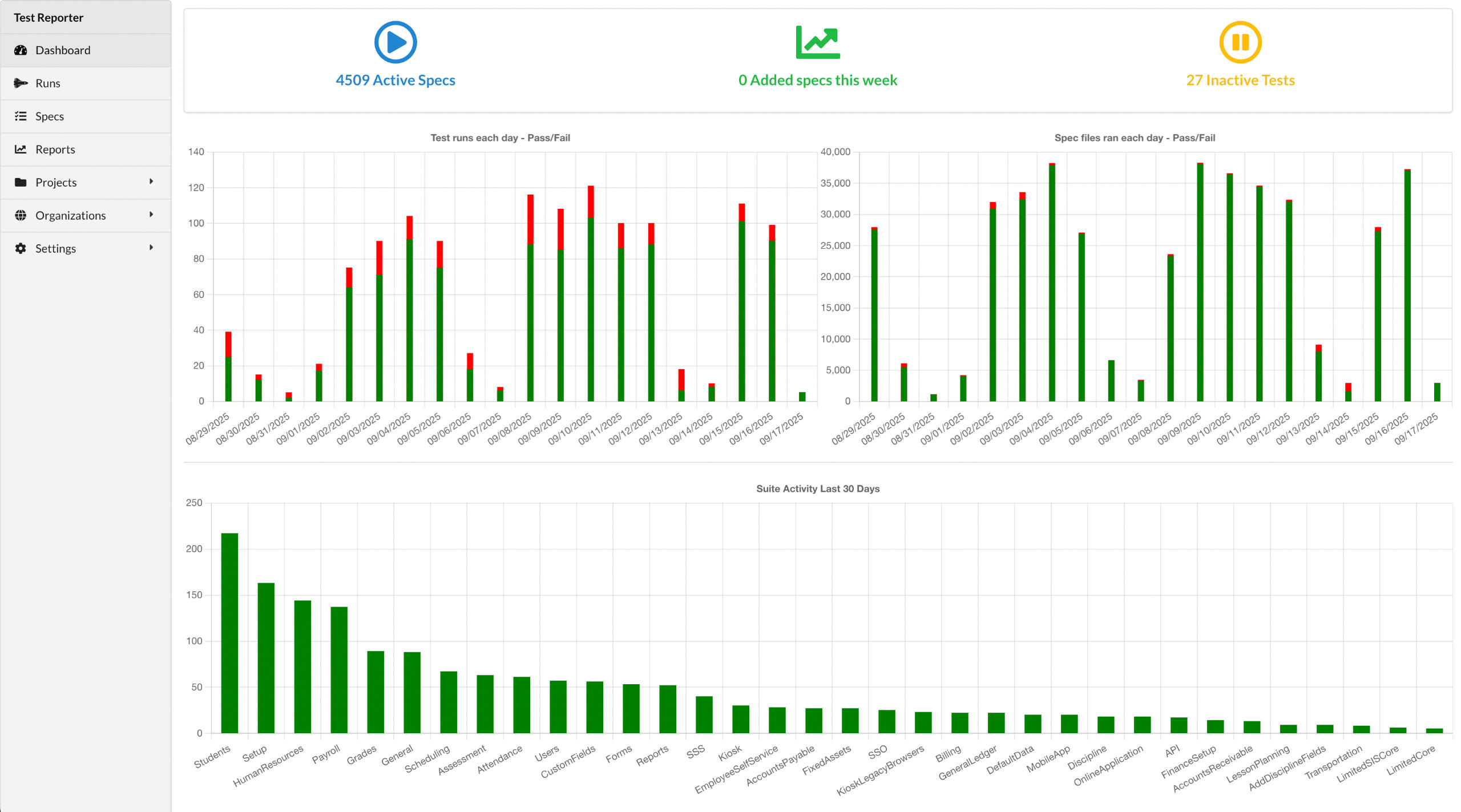
Task: Click the Specs checklist icon
Action: 20,116
